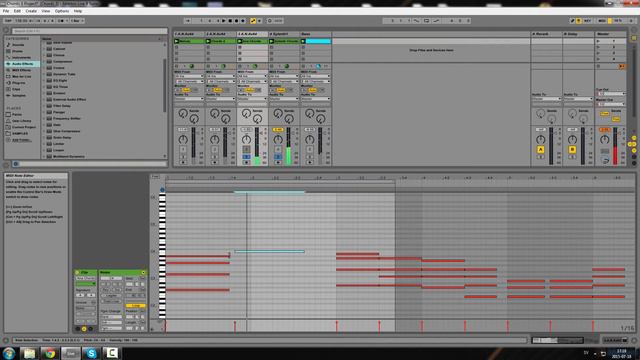Toggle the Sylenth1 track solo button
The image size is (640, 360).
pos(278,157)
